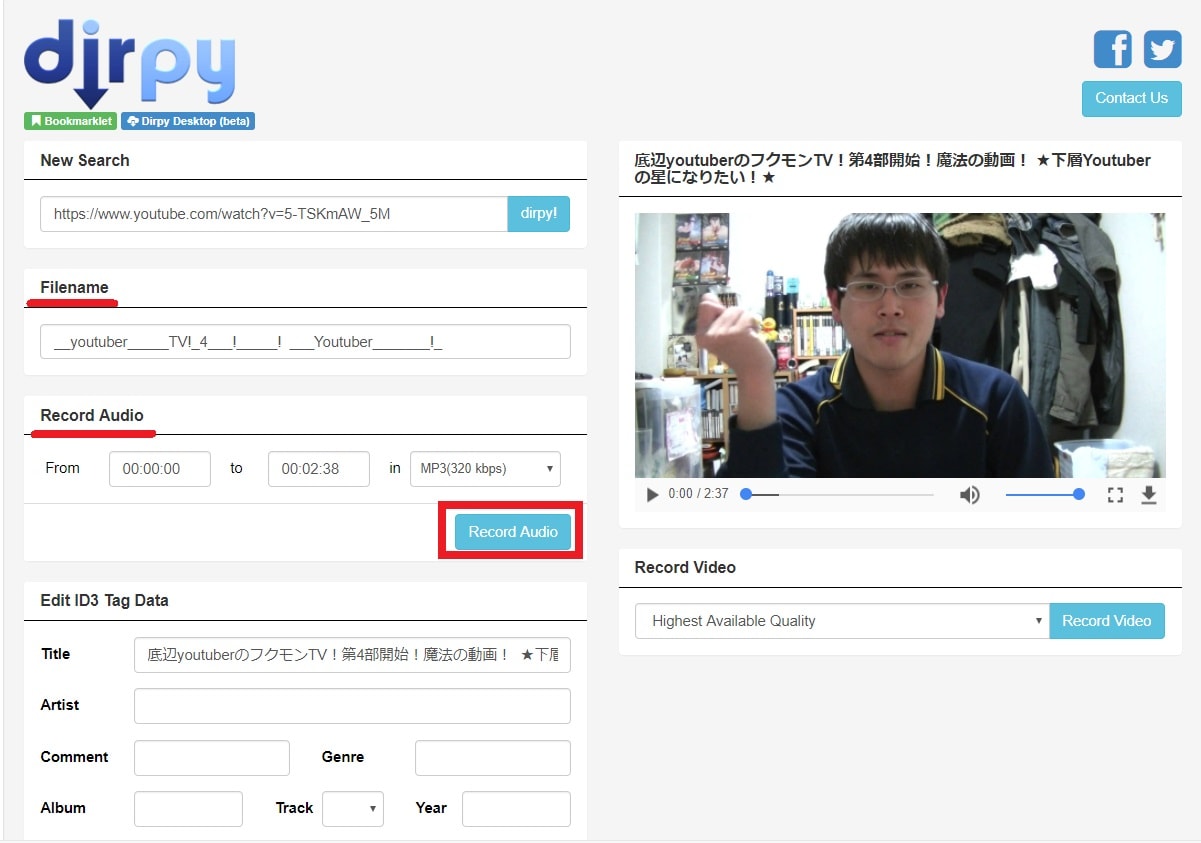The height and width of the screenshot is (843, 1201).
Task: Mute the video player volume icon
Action: (x=969, y=495)
